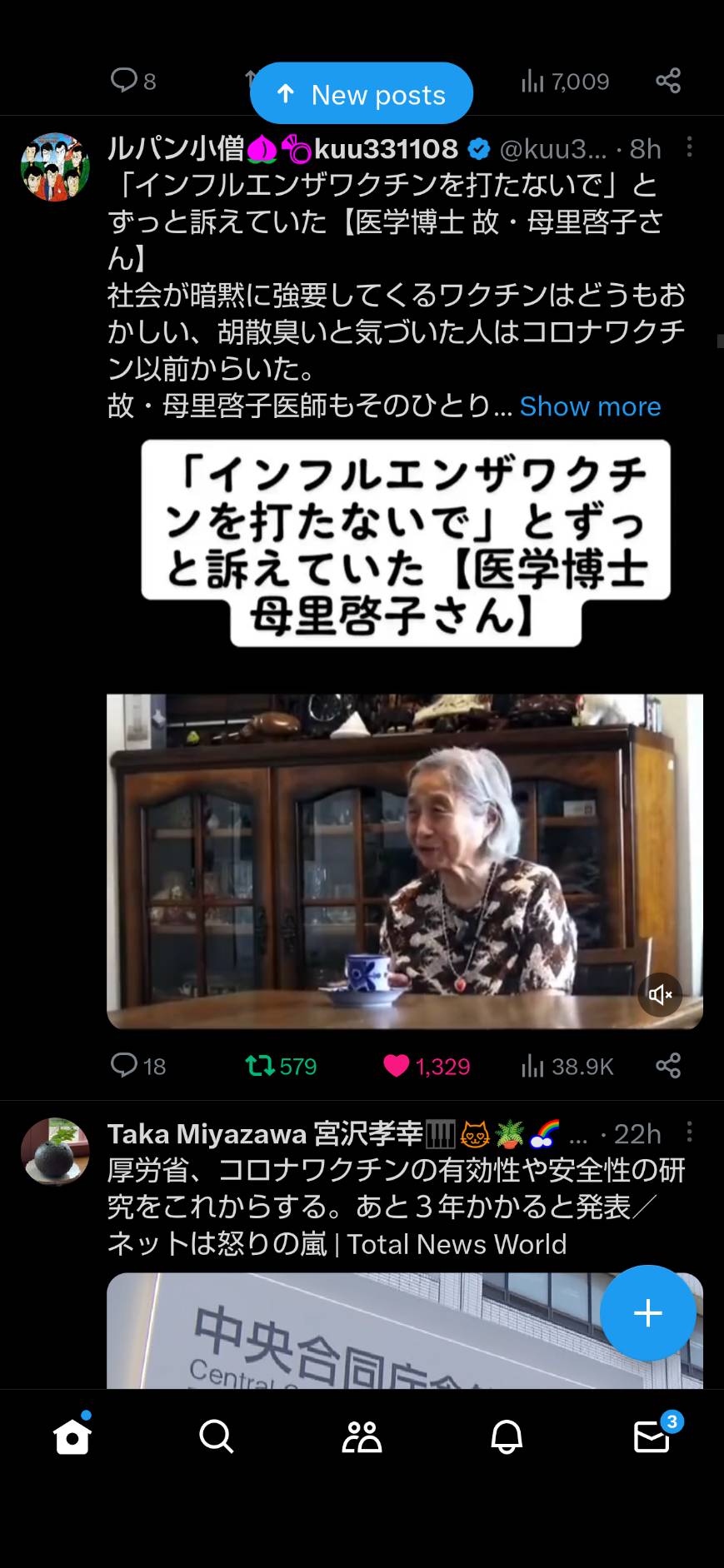724x1568 pixels.
Task: Open replies with 18 comments
Action: 138,1066
